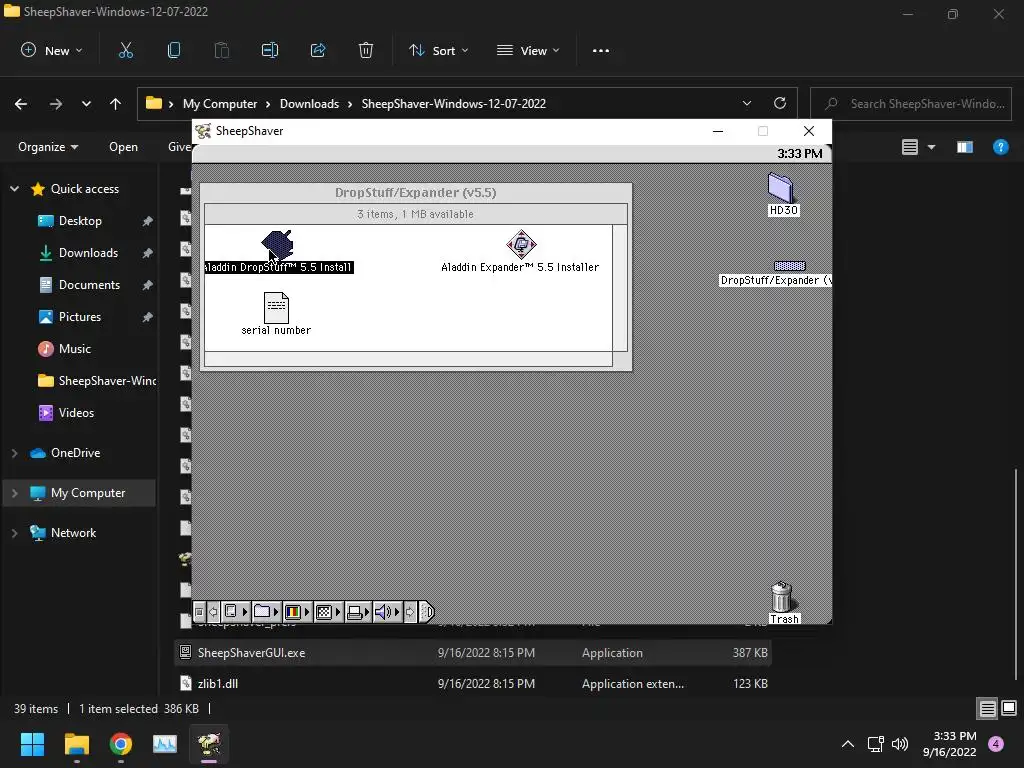This screenshot has height=768, width=1024.
Task: Switch to large icons view in status bar
Action: 1009,709
